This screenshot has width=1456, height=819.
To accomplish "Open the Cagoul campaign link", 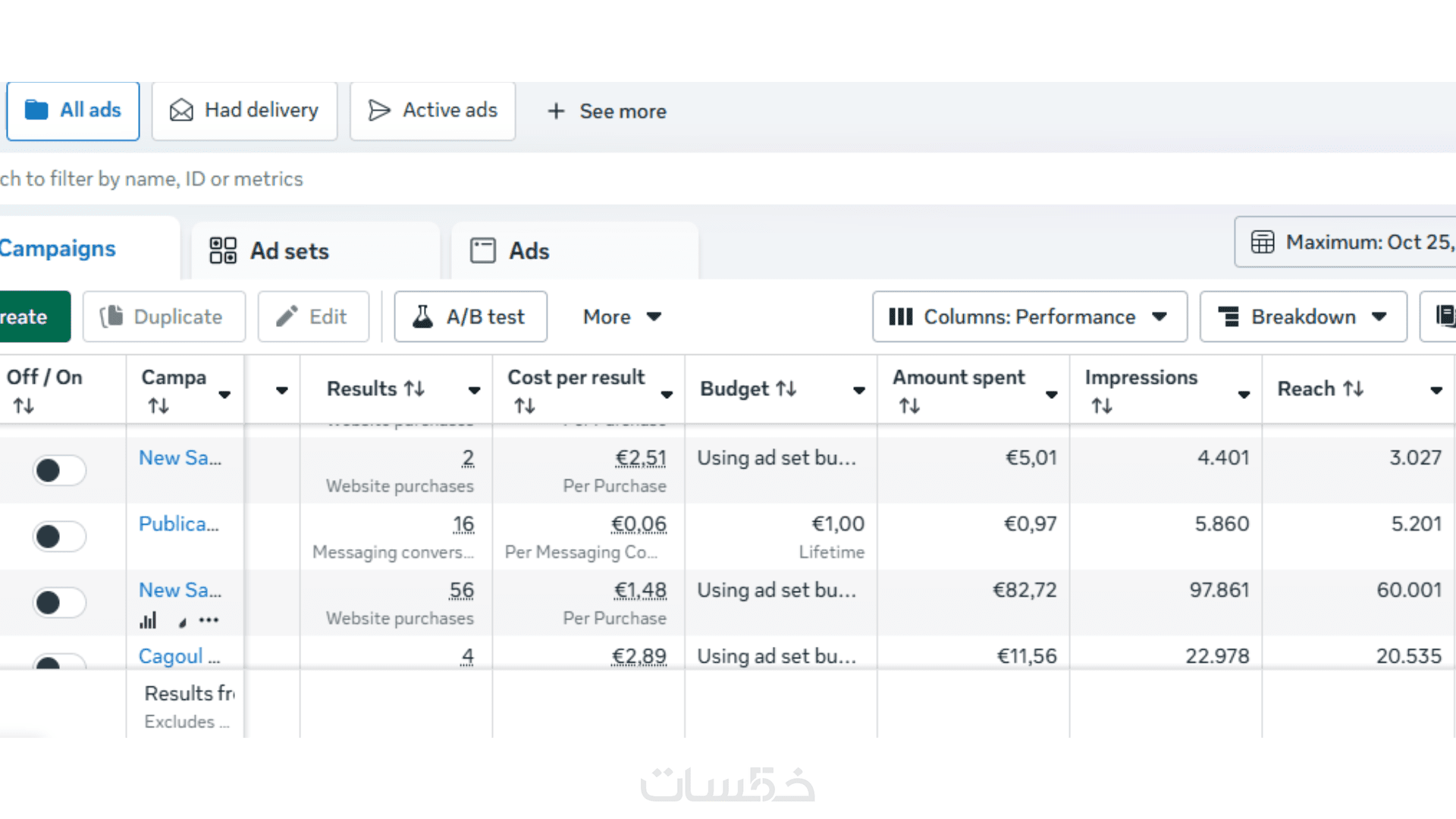I will (171, 656).
